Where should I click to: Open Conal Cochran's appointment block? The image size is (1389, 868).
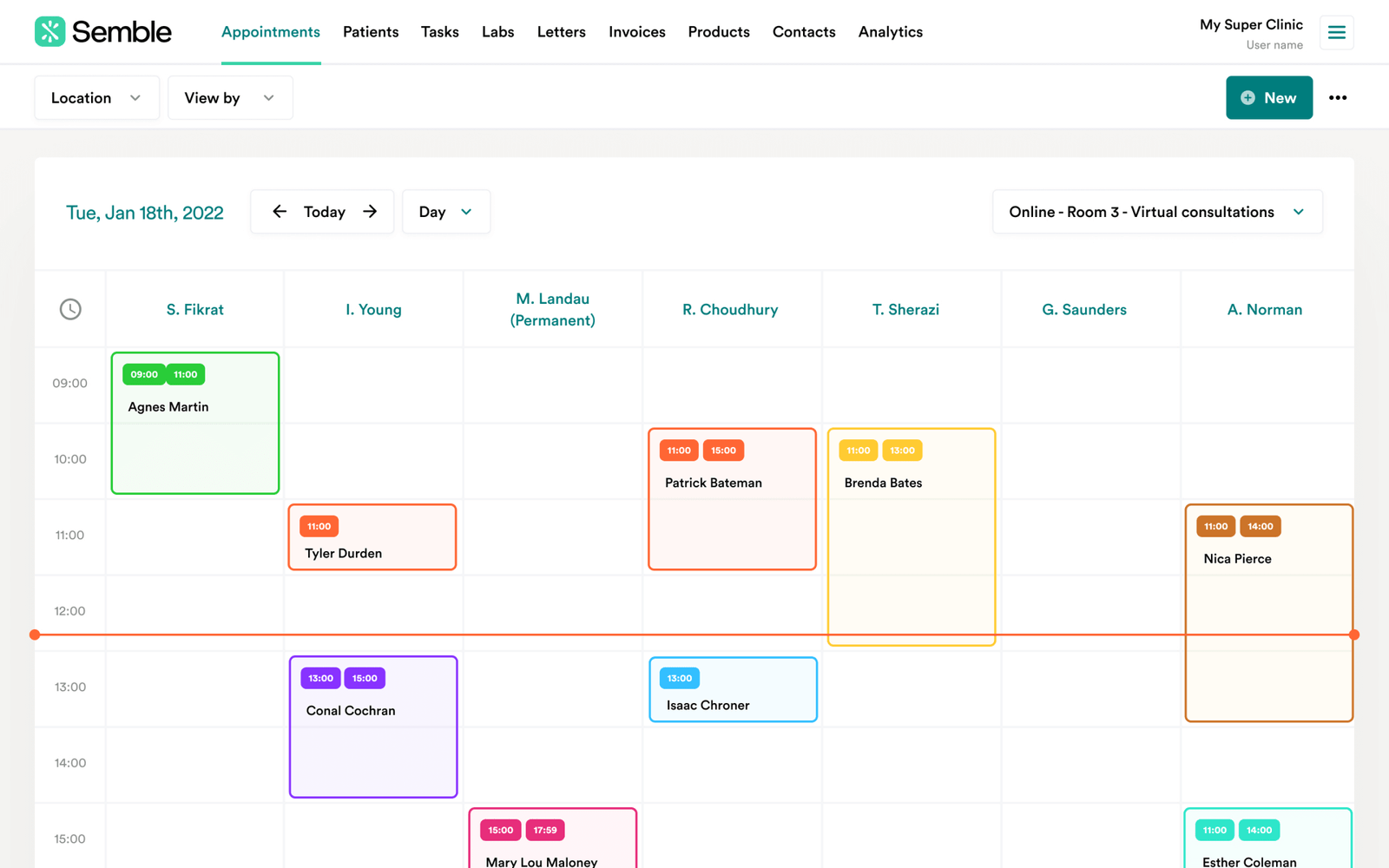pos(372,738)
